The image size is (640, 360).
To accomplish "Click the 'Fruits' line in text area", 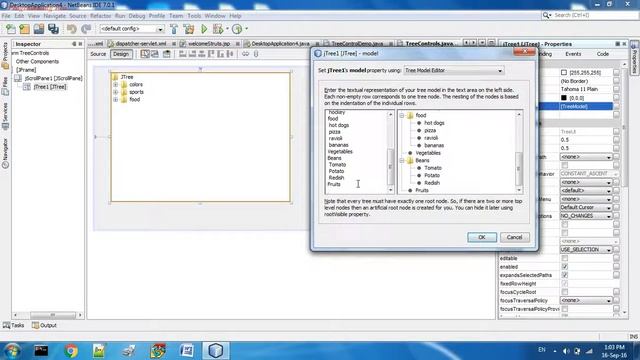I will 334,184.
